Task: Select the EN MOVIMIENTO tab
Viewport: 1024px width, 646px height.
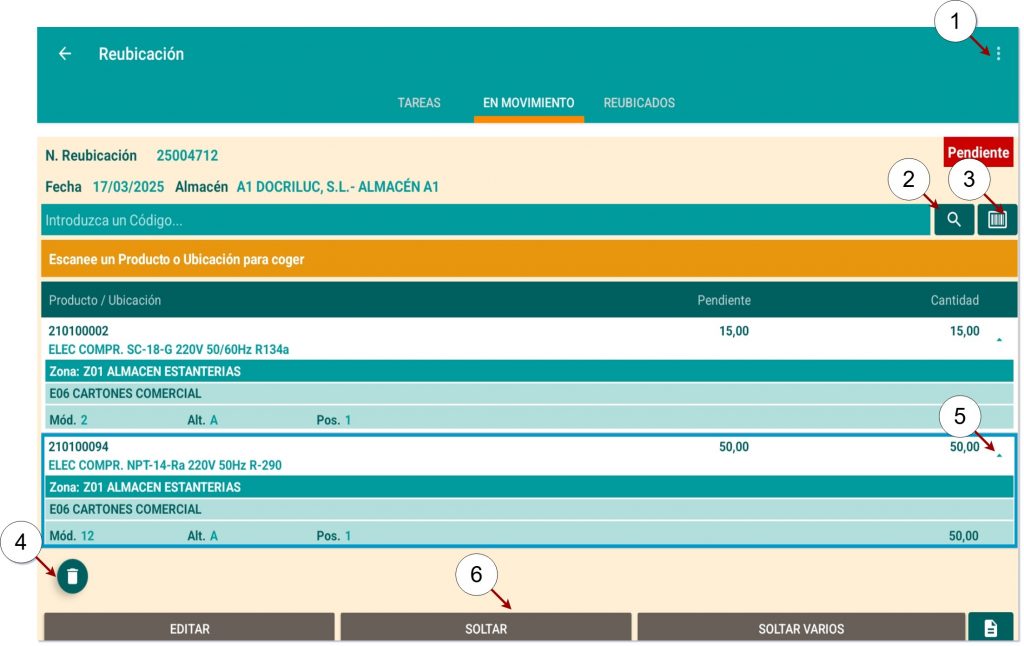Action: point(528,103)
